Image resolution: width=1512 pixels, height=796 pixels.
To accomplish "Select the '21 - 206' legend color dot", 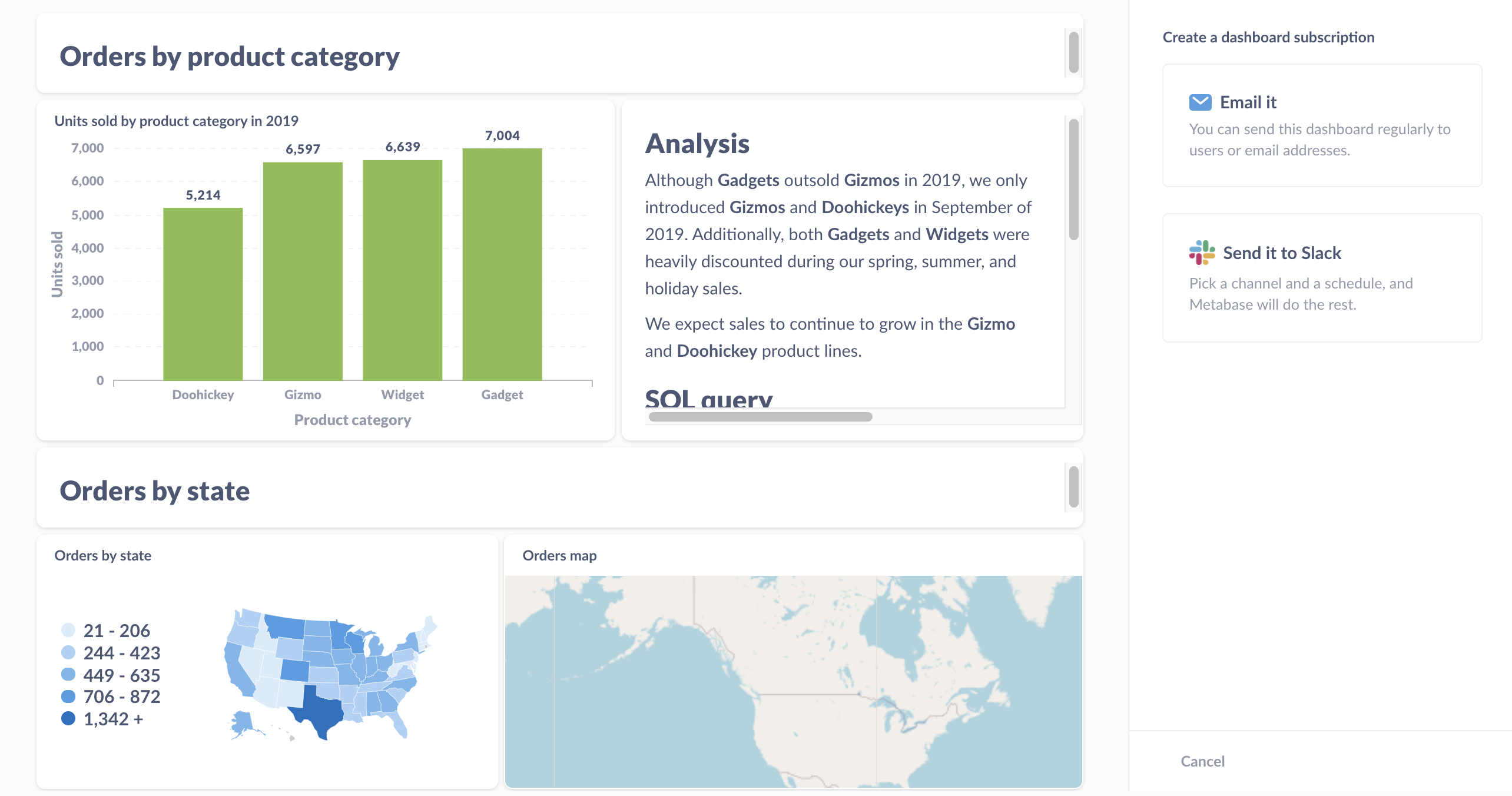I will [68, 630].
